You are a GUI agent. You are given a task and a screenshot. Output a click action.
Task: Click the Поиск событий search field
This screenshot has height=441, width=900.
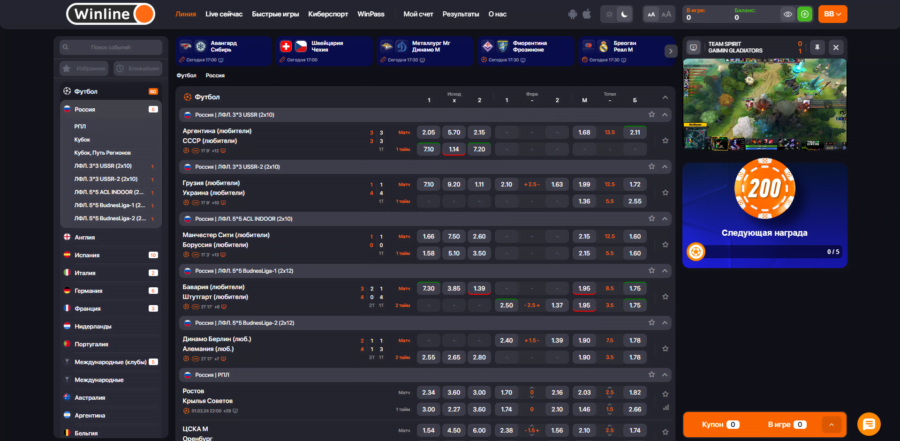click(110, 47)
